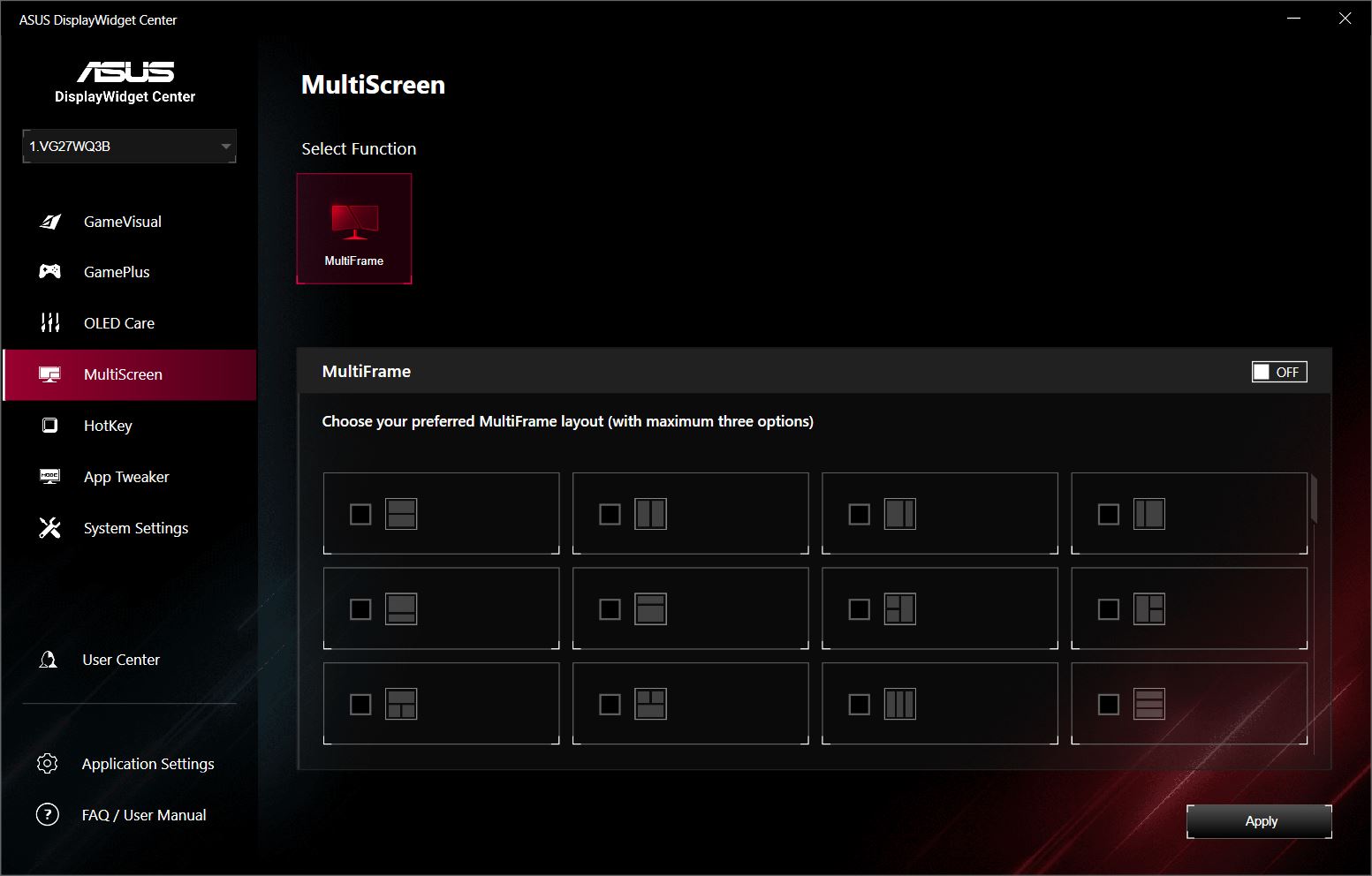Click the two-top one-bottom layout icon

tap(650, 705)
